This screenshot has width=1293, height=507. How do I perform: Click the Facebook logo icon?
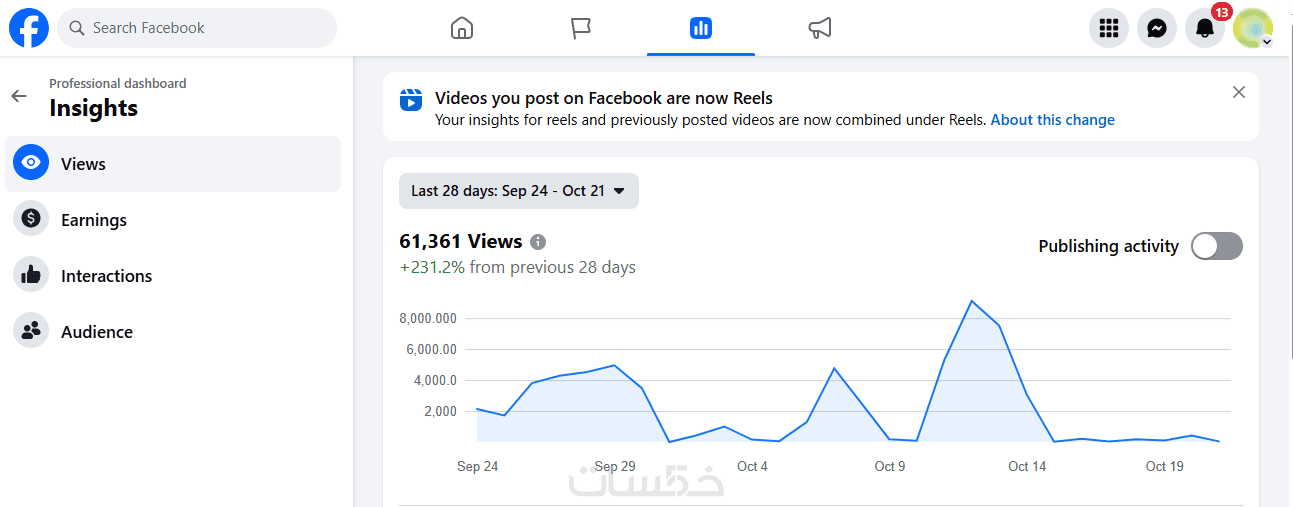click(x=29, y=28)
